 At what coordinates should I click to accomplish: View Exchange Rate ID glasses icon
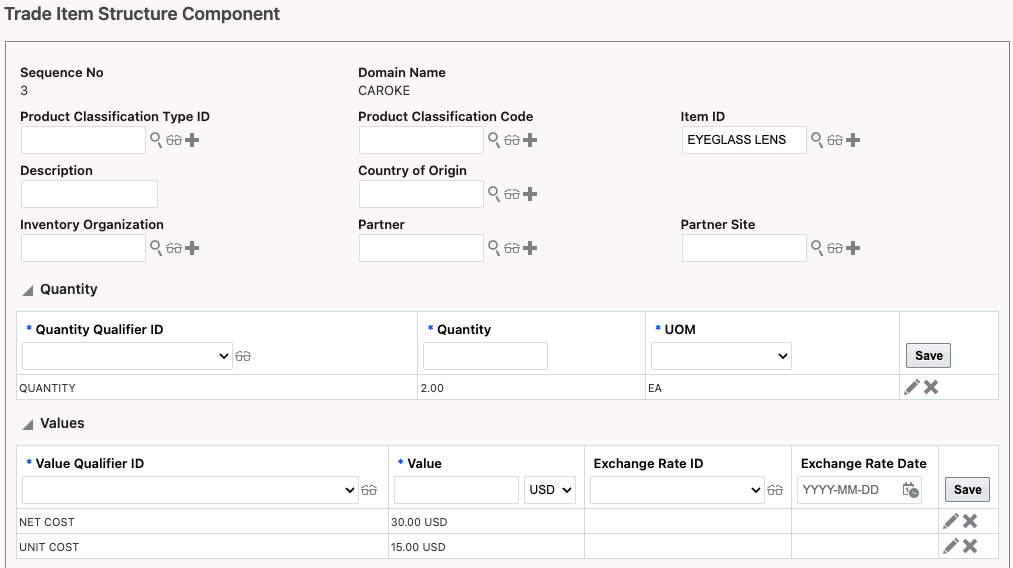(x=775, y=490)
